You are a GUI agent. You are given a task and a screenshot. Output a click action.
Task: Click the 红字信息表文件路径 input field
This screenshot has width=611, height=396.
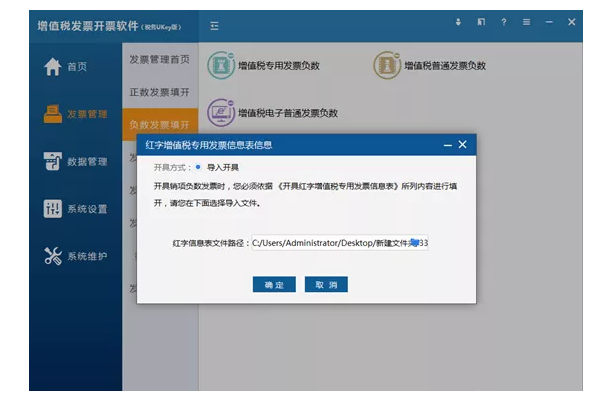pyautogui.click(x=340, y=243)
